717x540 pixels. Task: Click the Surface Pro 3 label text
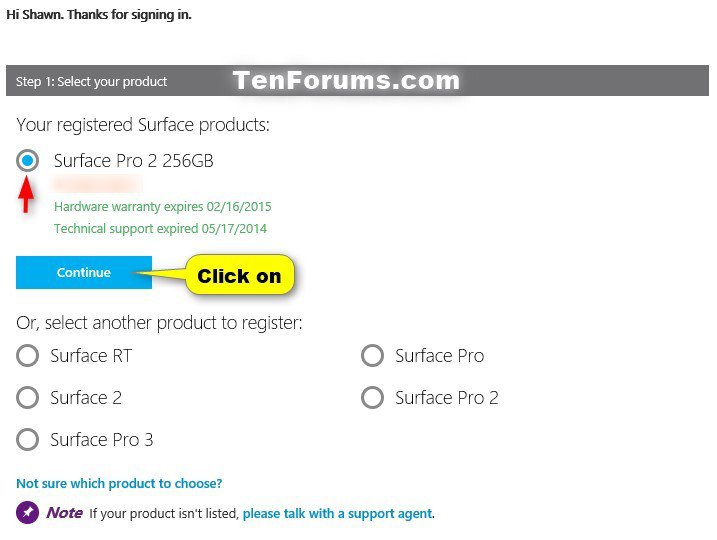point(102,440)
